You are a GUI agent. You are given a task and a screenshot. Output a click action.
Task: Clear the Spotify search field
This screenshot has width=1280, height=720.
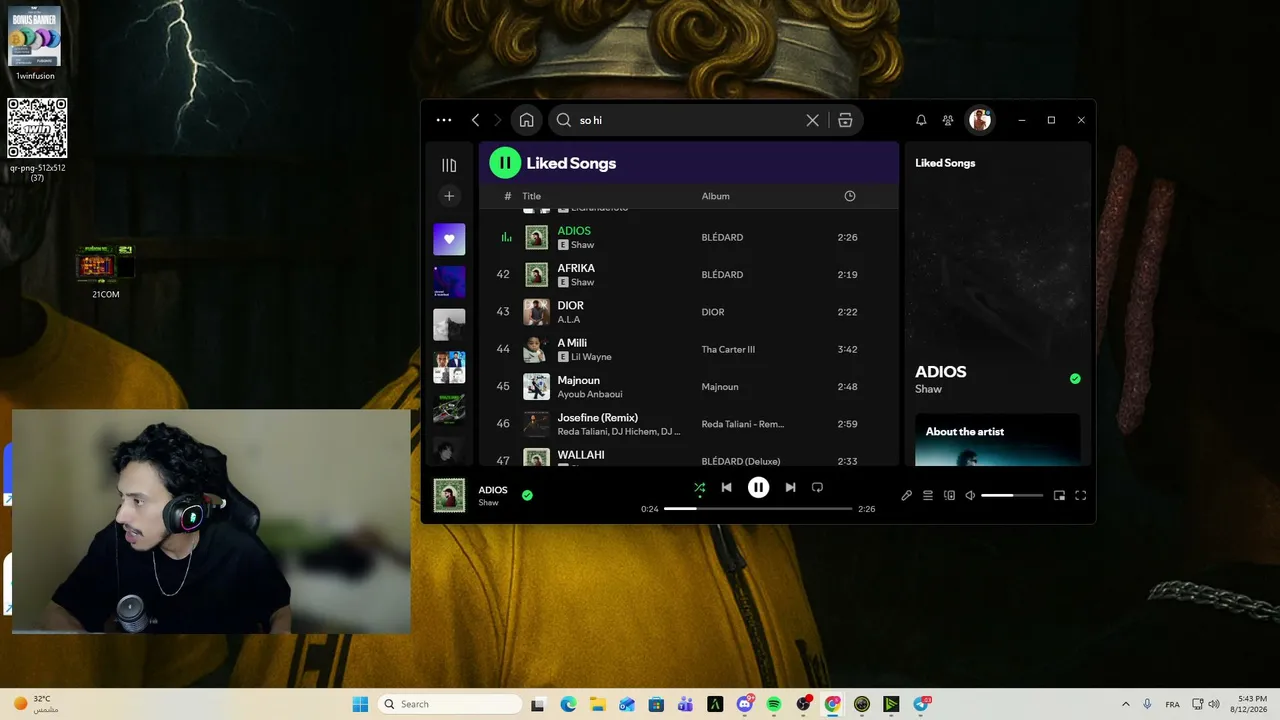[813, 120]
